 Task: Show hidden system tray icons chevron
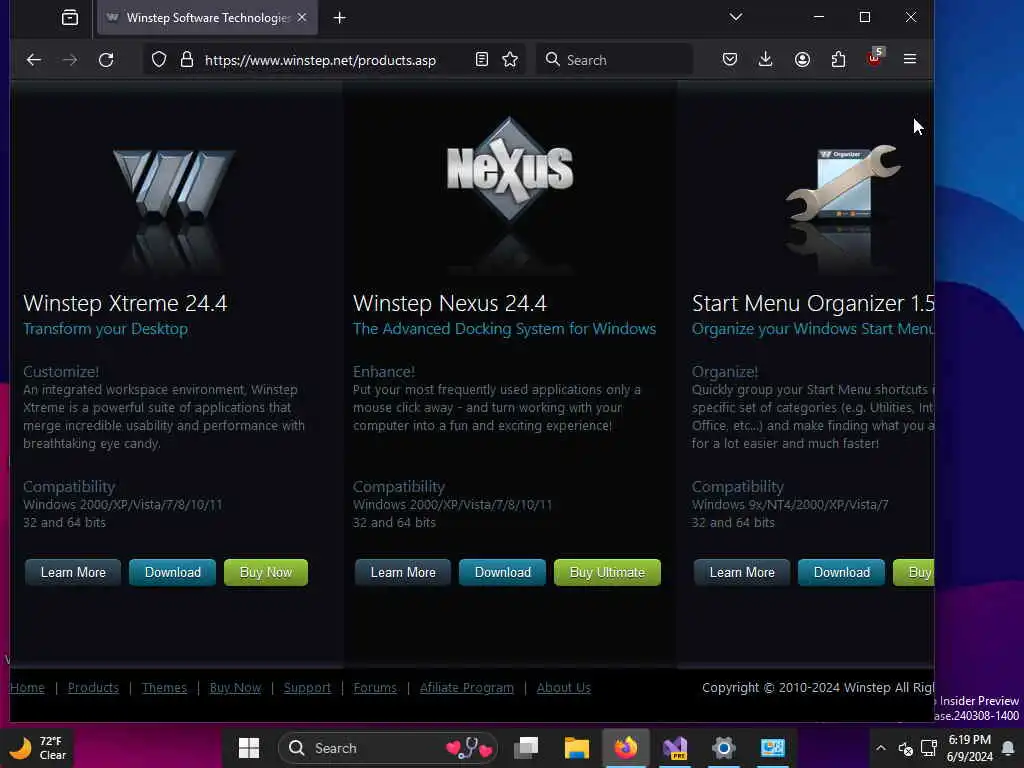coord(880,748)
